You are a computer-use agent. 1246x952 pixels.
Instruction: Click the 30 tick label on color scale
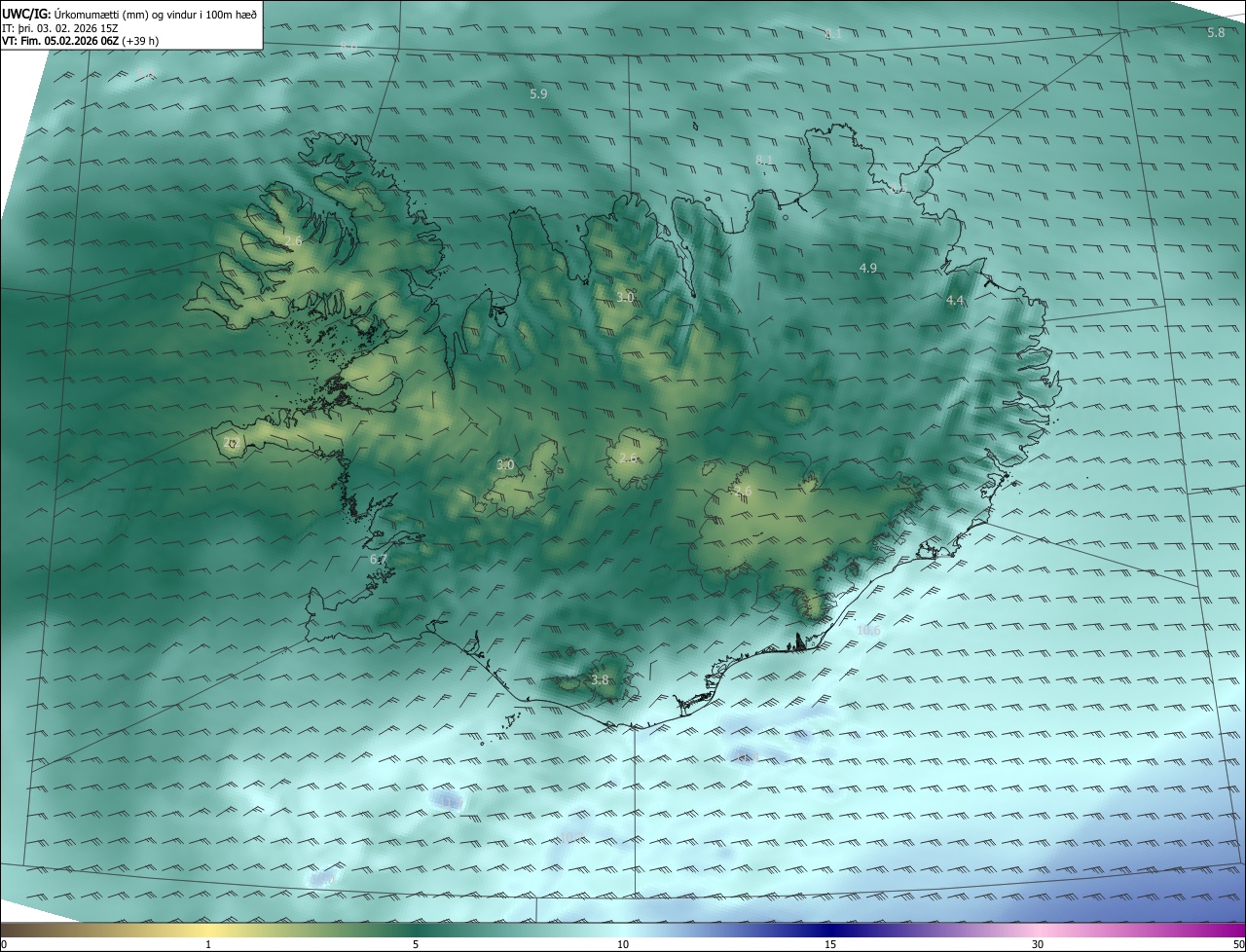click(x=1038, y=944)
